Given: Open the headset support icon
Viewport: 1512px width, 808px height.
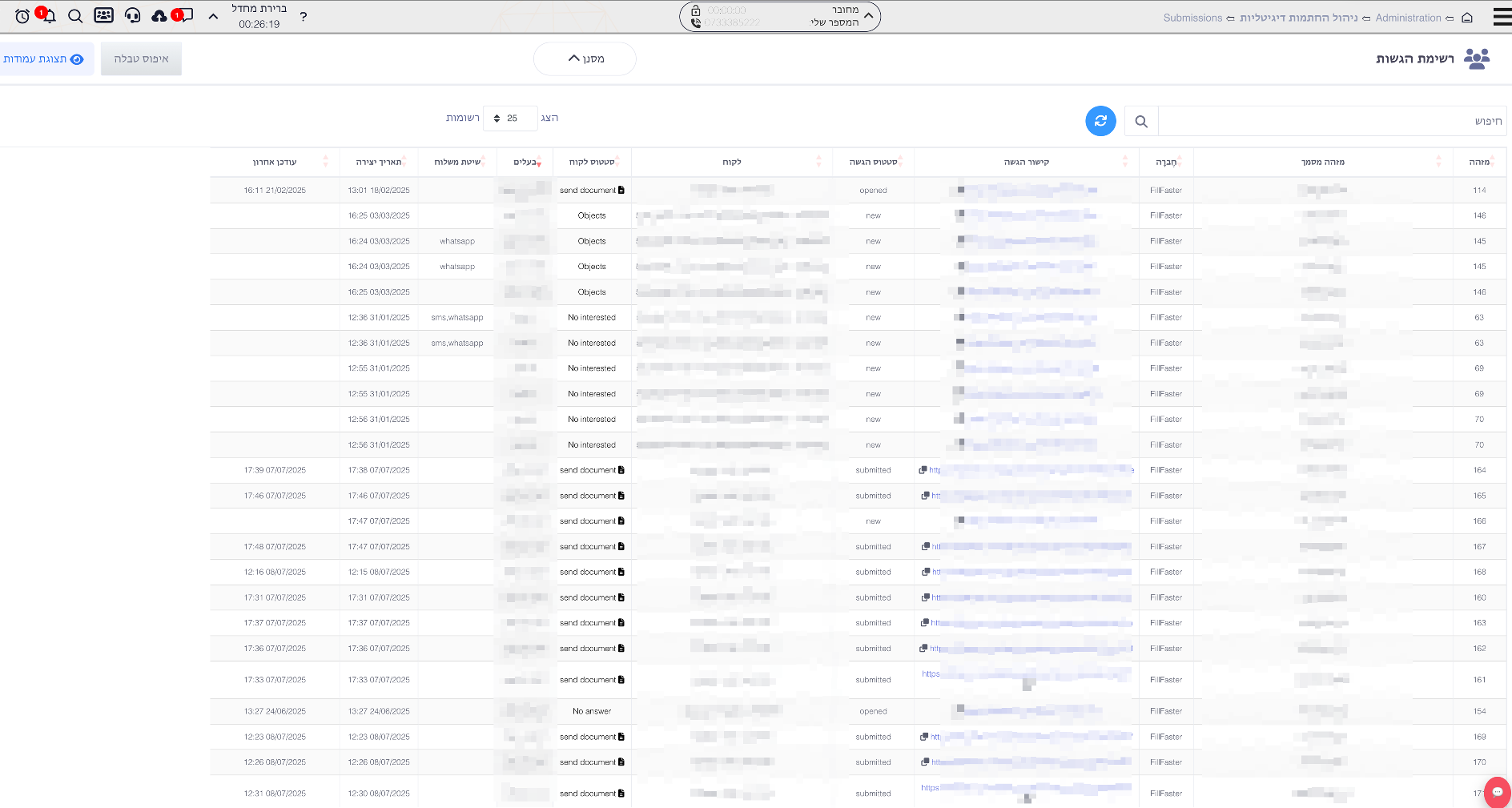Looking at the screenshot, I should pyautogui.click(x=133, y=16).
